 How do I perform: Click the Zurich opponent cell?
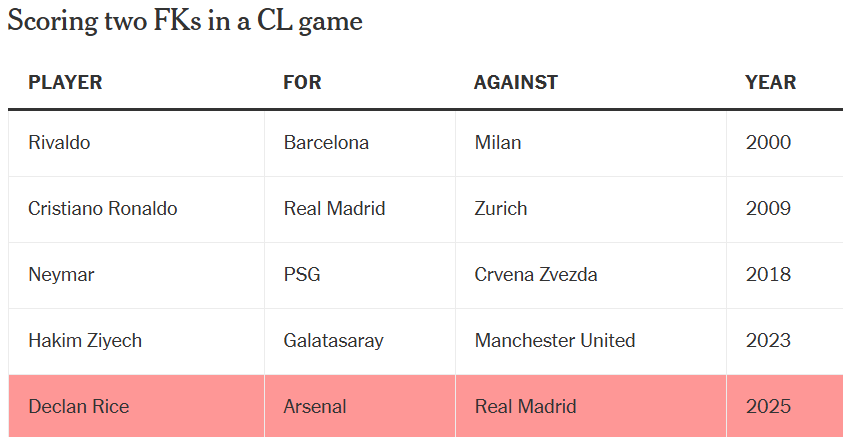point(591,209)
